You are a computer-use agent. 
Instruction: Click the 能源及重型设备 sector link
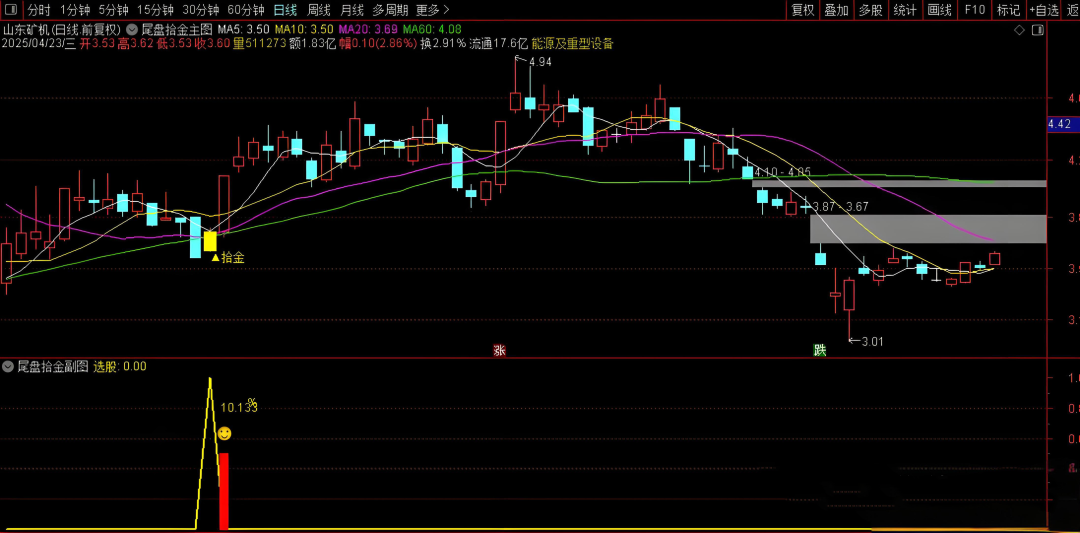point(572,44)
